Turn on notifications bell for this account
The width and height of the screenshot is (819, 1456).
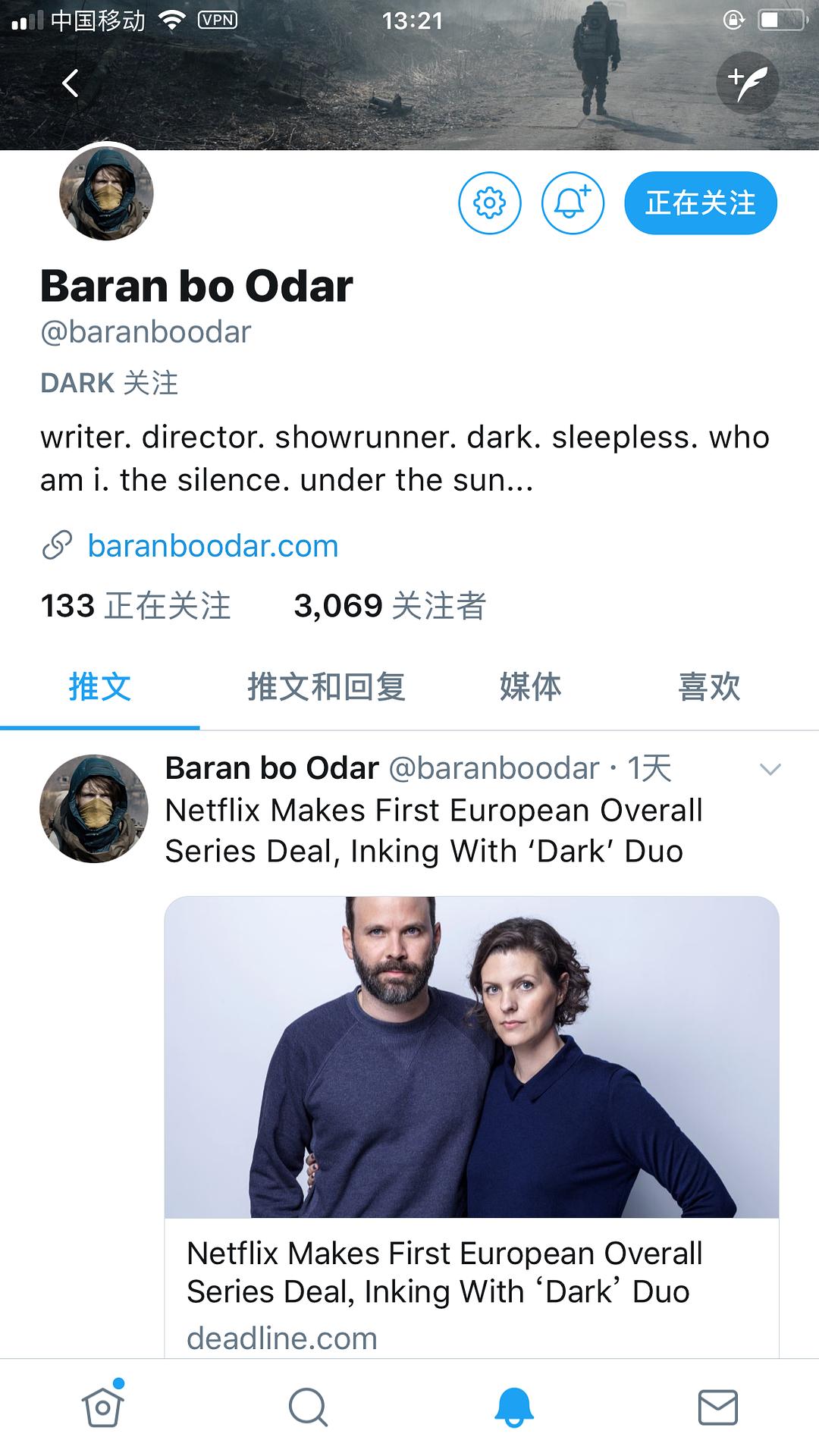click(x=573, y=203)
